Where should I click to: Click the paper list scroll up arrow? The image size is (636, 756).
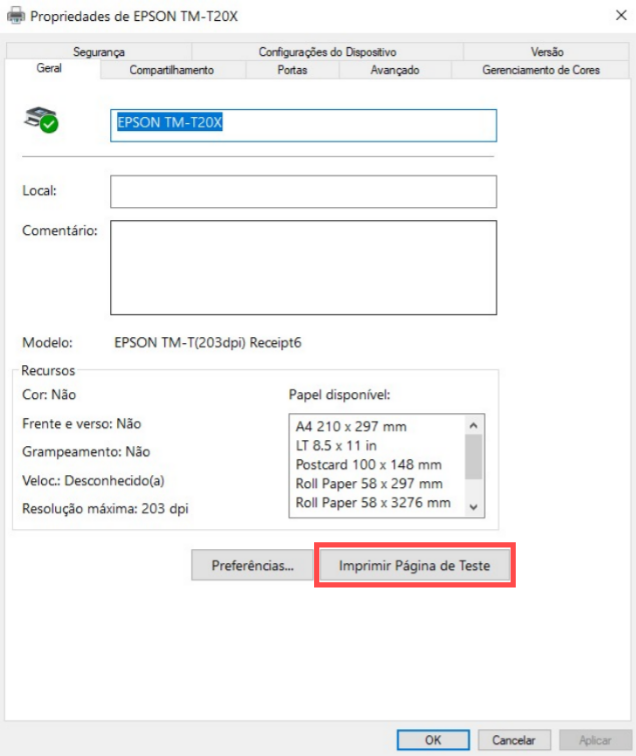point(474,425)
